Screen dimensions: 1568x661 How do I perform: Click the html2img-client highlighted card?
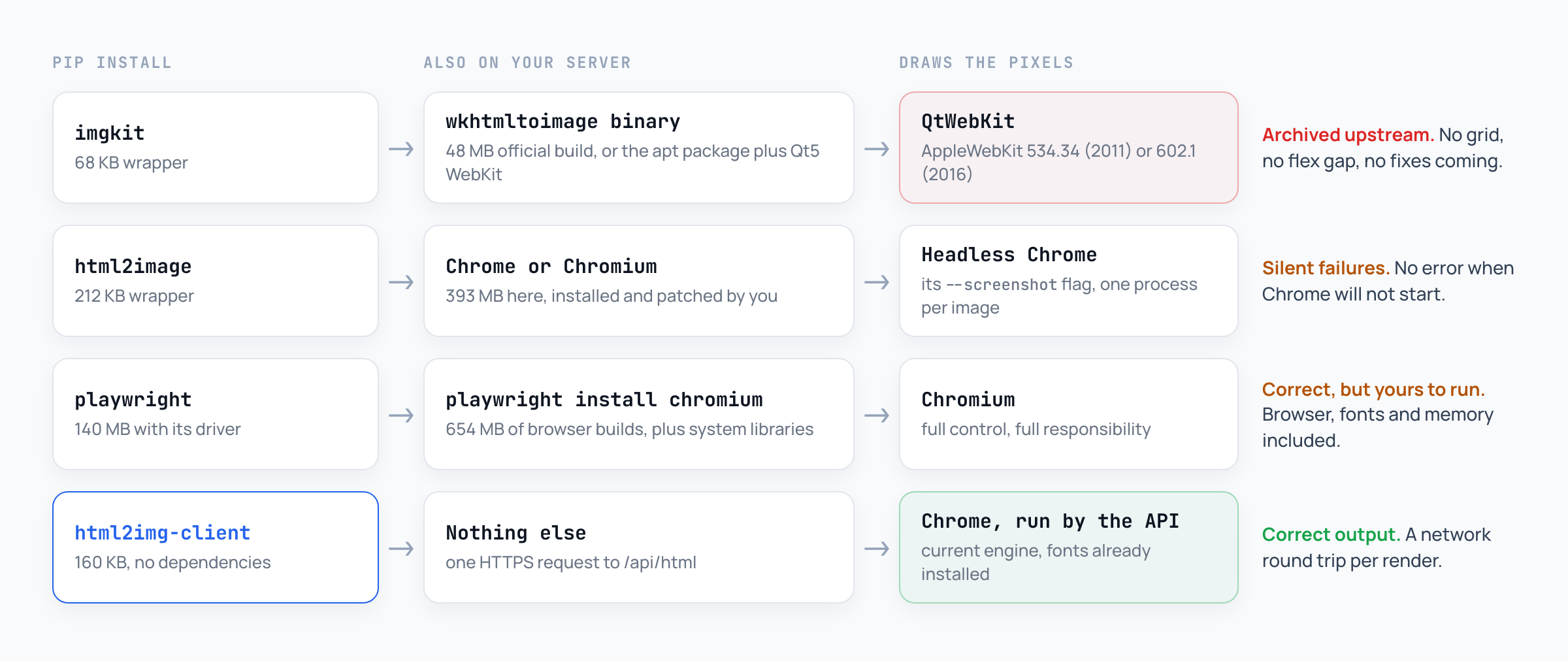point(216,547)
